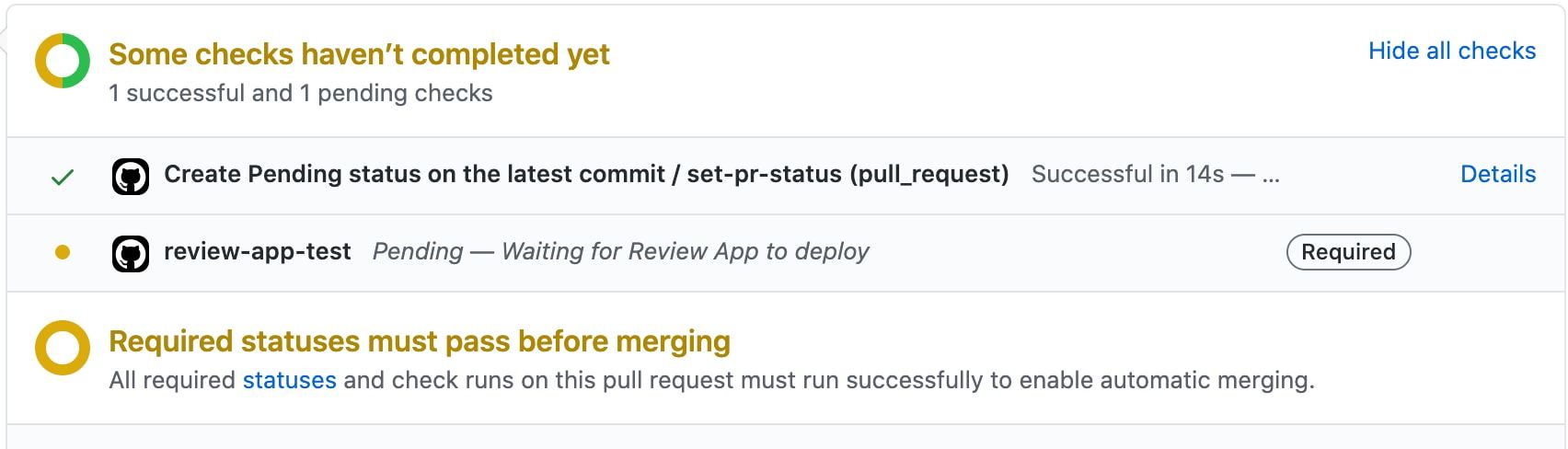1568x449 pixels.
Task: Click the '1 successful and 1 pending checks' summary
Action: pyautogui.click(x=301, y=93)
